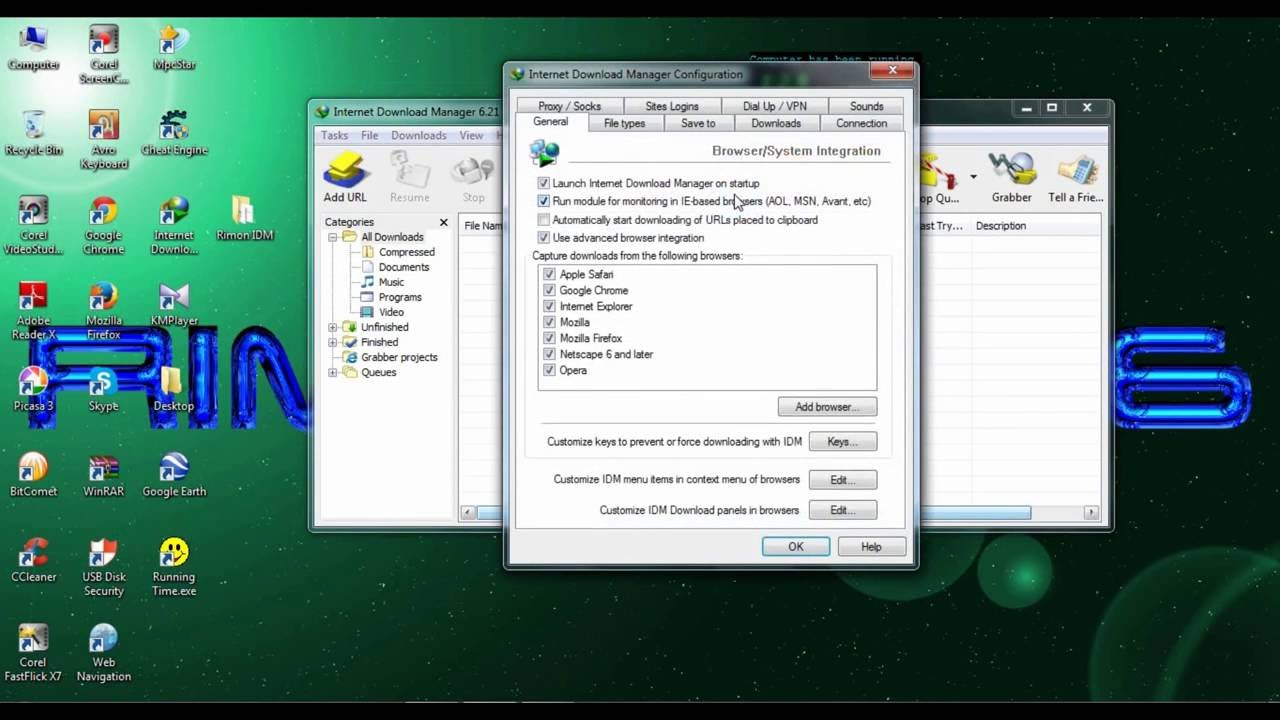This screenshot has width=1280, height=720.
Task: Open USB Disk Security desktop icon
Action: pos(103,567)
